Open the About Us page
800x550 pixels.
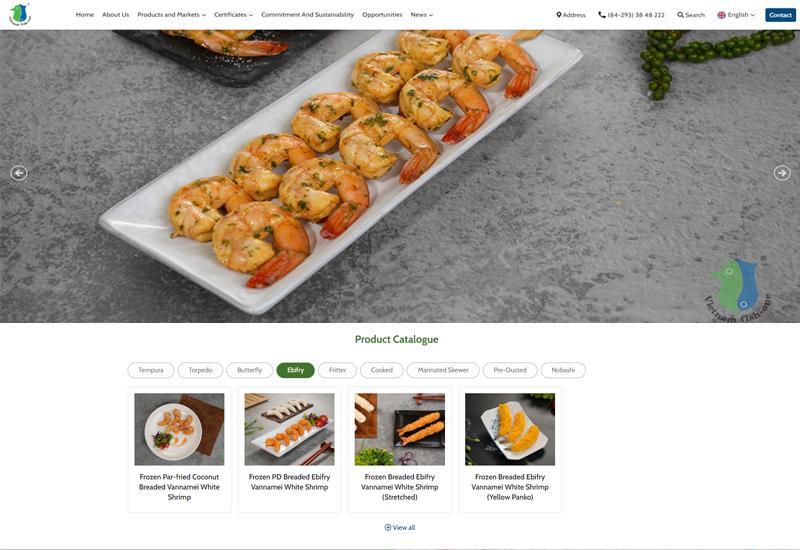click(115, 15)
